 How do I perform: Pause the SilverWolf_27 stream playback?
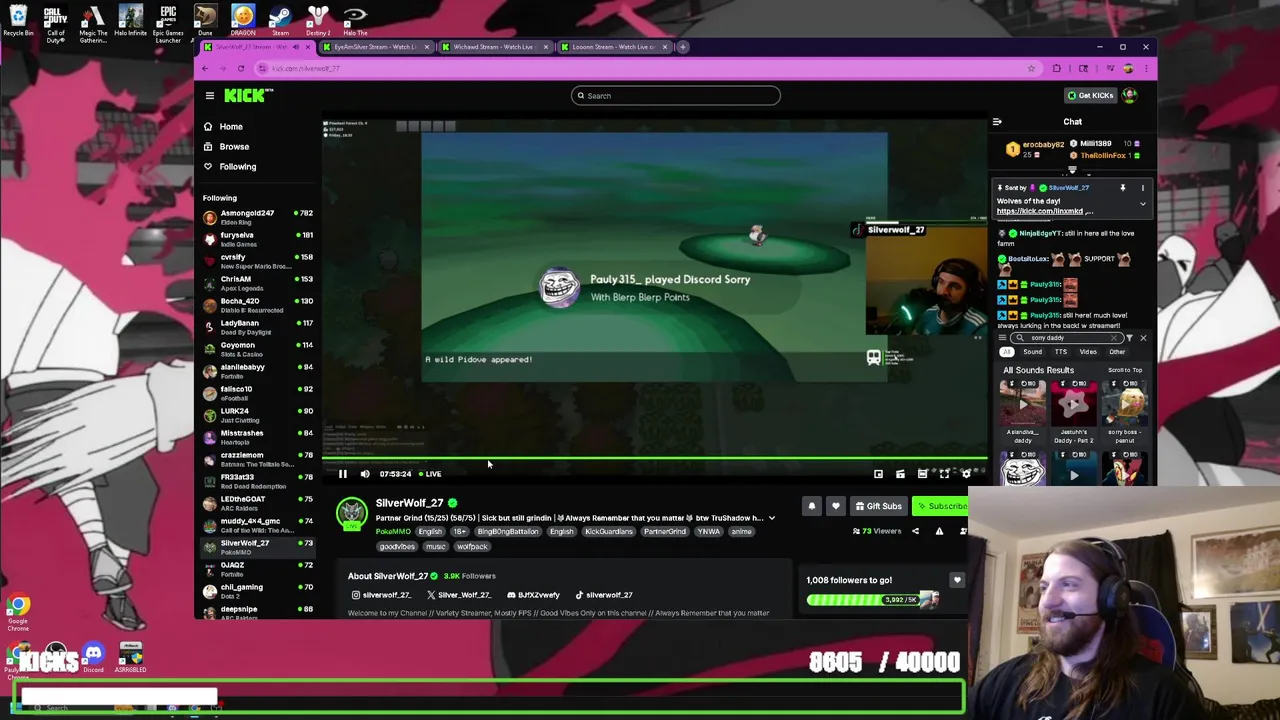pos(342,474)
